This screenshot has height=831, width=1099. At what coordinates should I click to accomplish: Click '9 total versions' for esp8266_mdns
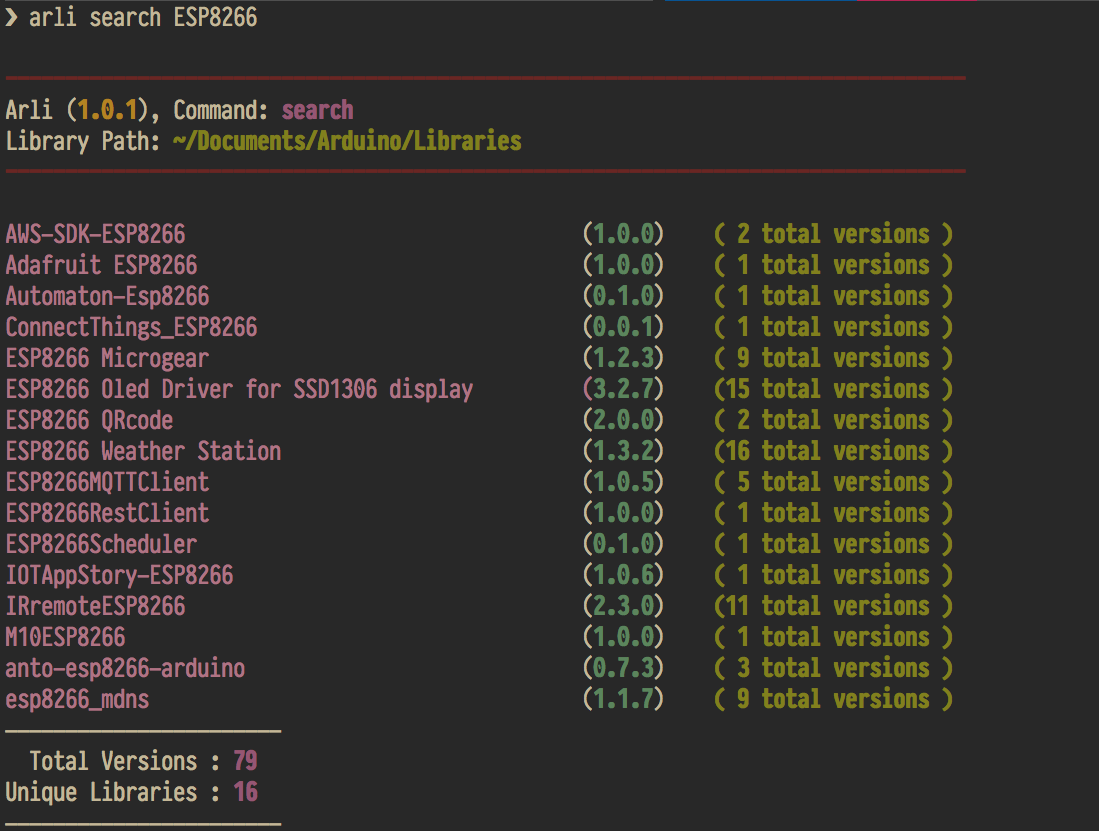coord(833,699)
